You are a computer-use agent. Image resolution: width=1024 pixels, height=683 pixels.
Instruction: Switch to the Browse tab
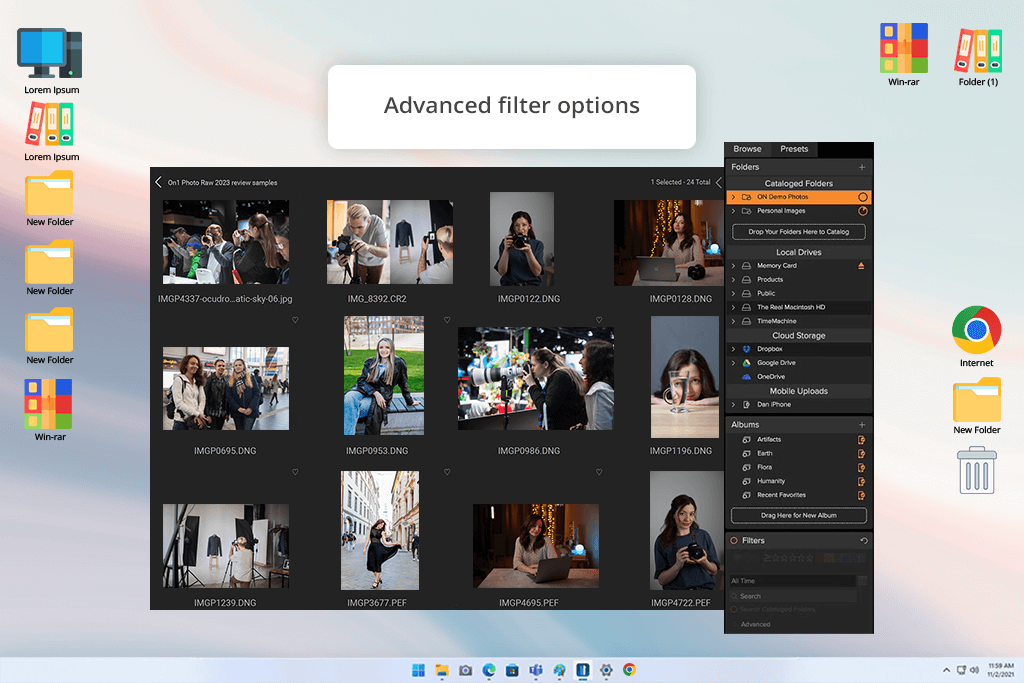pyautogui.click(x=747, y=149)
